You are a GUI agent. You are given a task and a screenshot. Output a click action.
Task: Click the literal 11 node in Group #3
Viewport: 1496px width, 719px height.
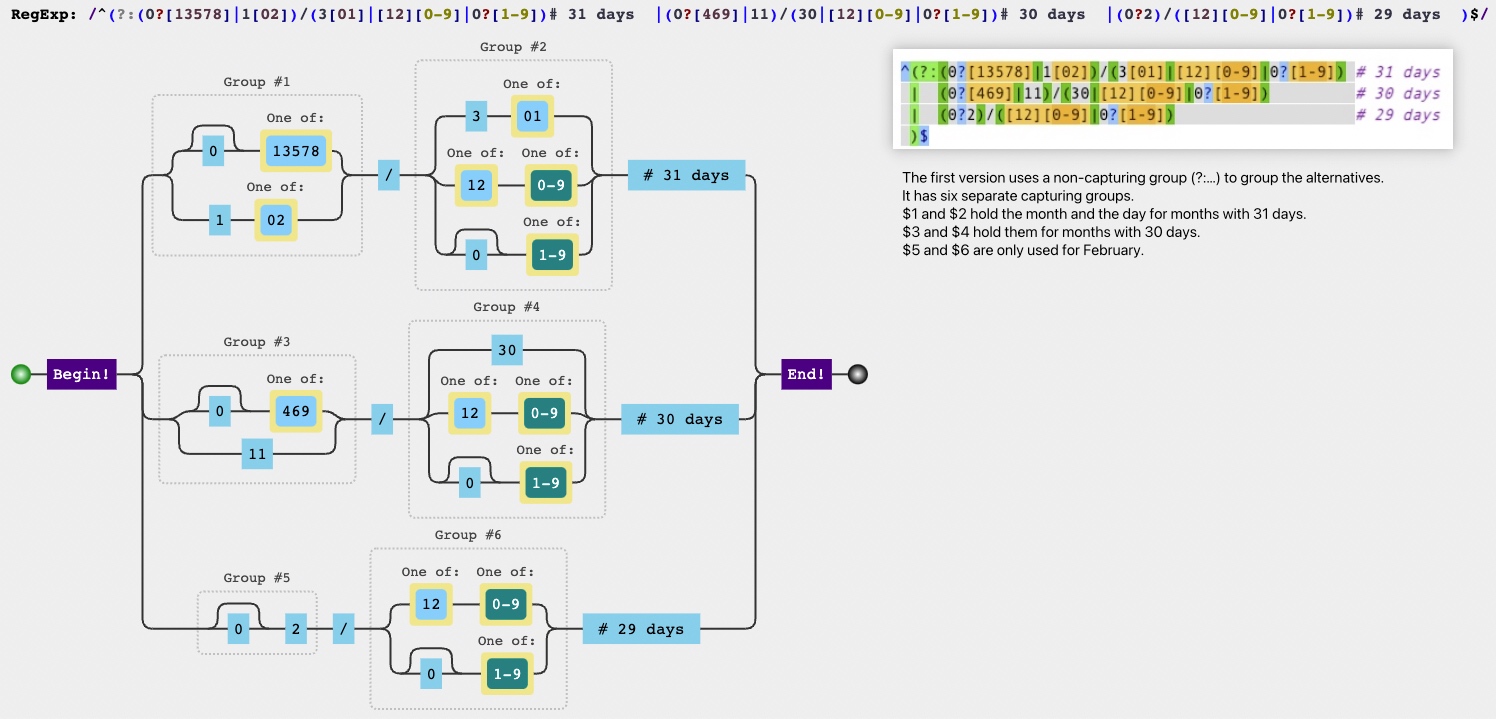click(x=257, y=455)
